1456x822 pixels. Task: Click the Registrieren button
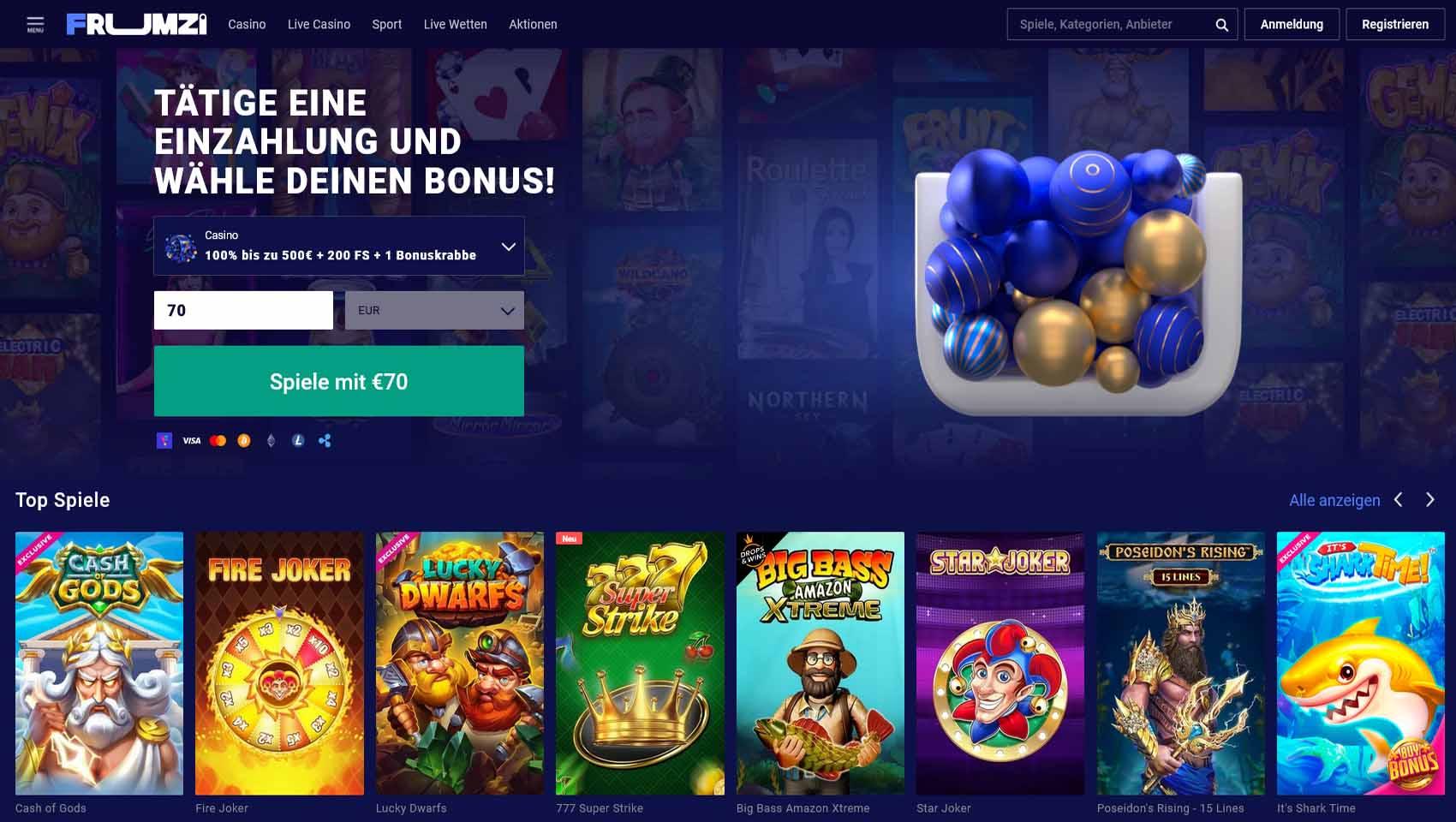1395,24
